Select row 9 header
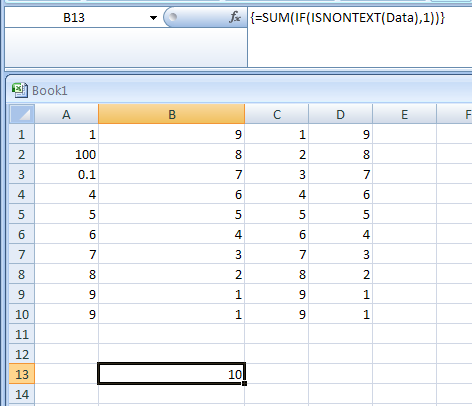 pos(22,294)
